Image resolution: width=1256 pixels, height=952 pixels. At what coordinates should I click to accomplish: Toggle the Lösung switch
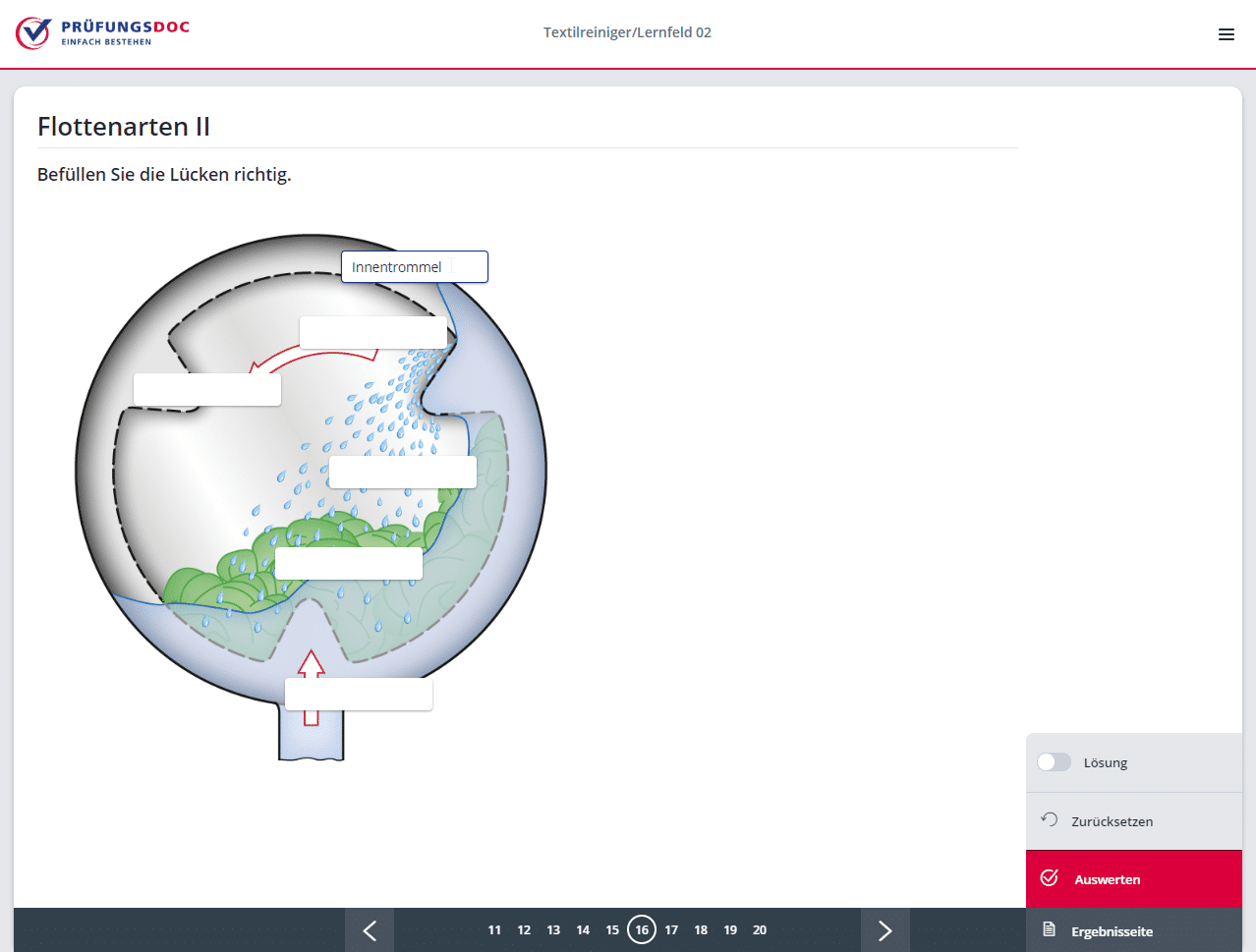[x=1054, y=762]
